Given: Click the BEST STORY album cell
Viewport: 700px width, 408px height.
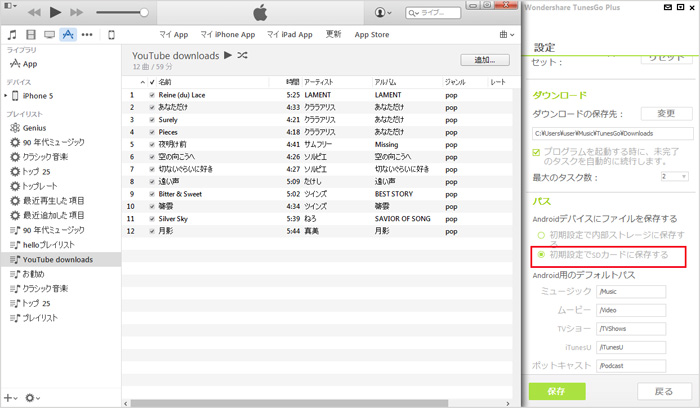Looking at the screenshot, I should [x=394, y=194].
